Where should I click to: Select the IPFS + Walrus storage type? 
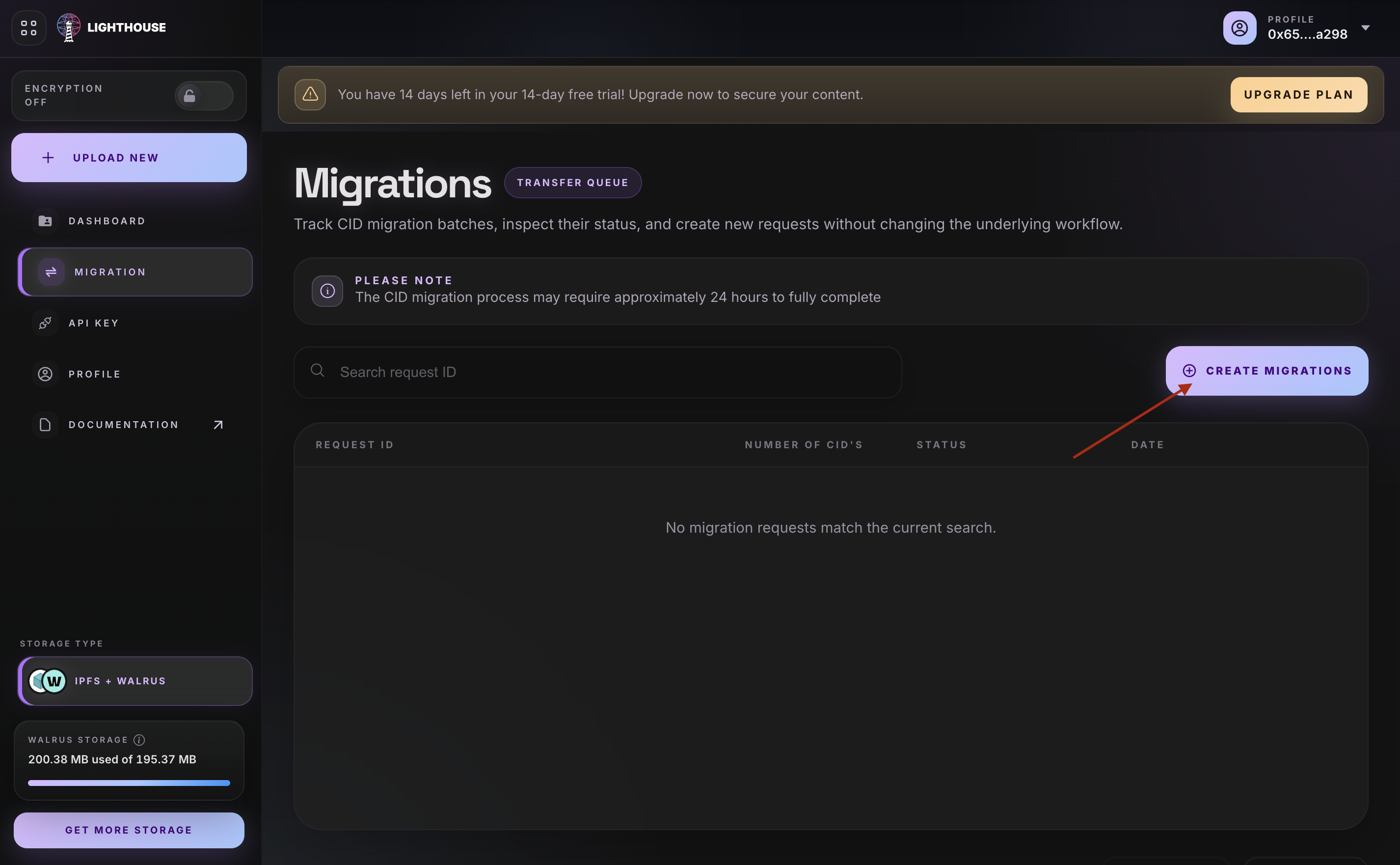click(135, 681)
